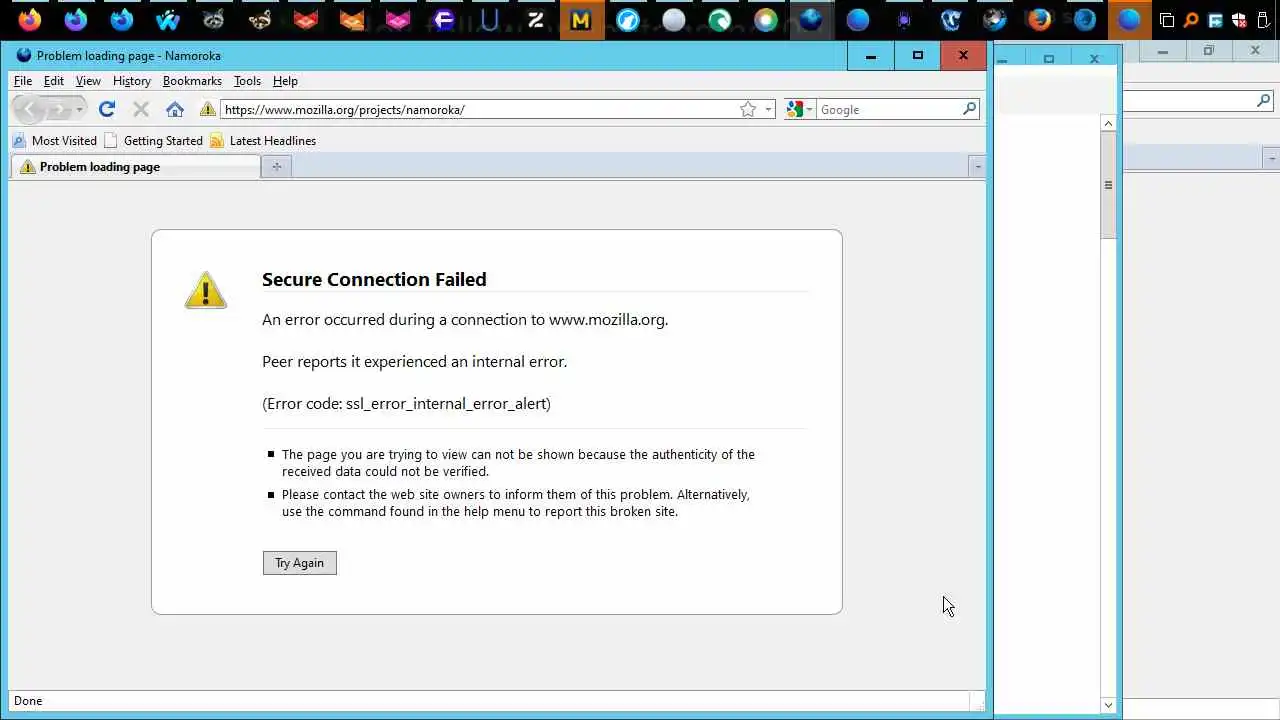
Task: Open the Waterfox W taskbar icon
Action: coord(168,20)
